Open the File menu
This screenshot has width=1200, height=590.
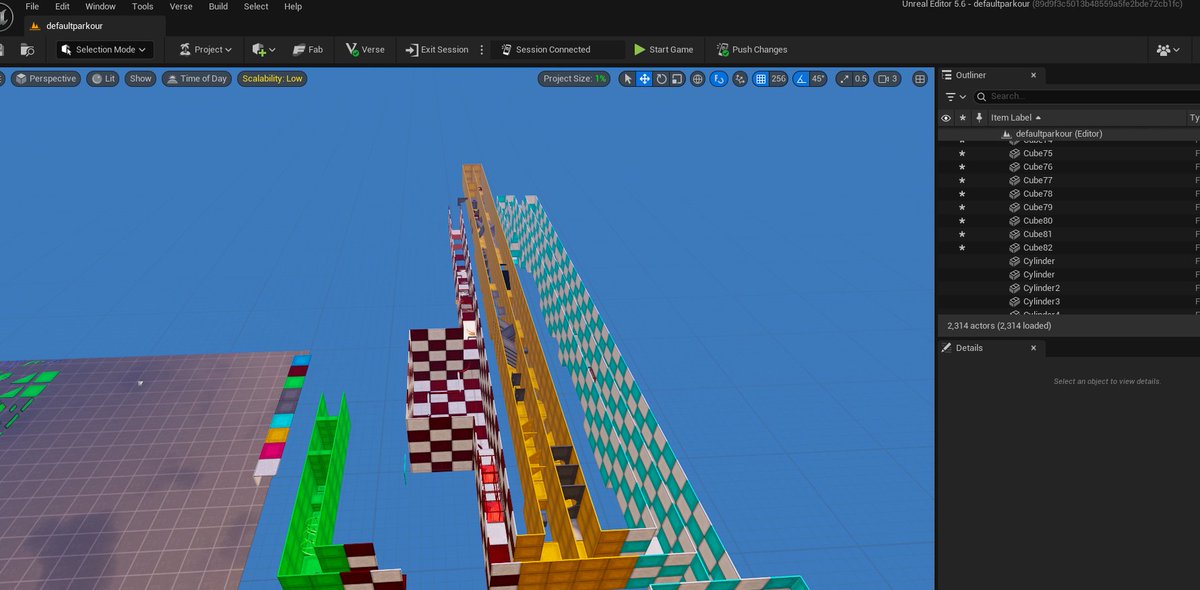click(32, 6)
